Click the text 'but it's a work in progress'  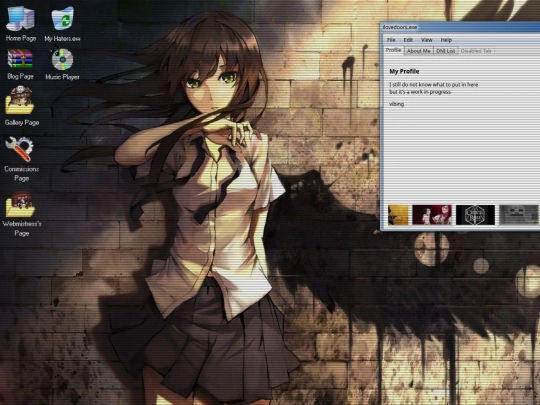click(x=420, y=92)
